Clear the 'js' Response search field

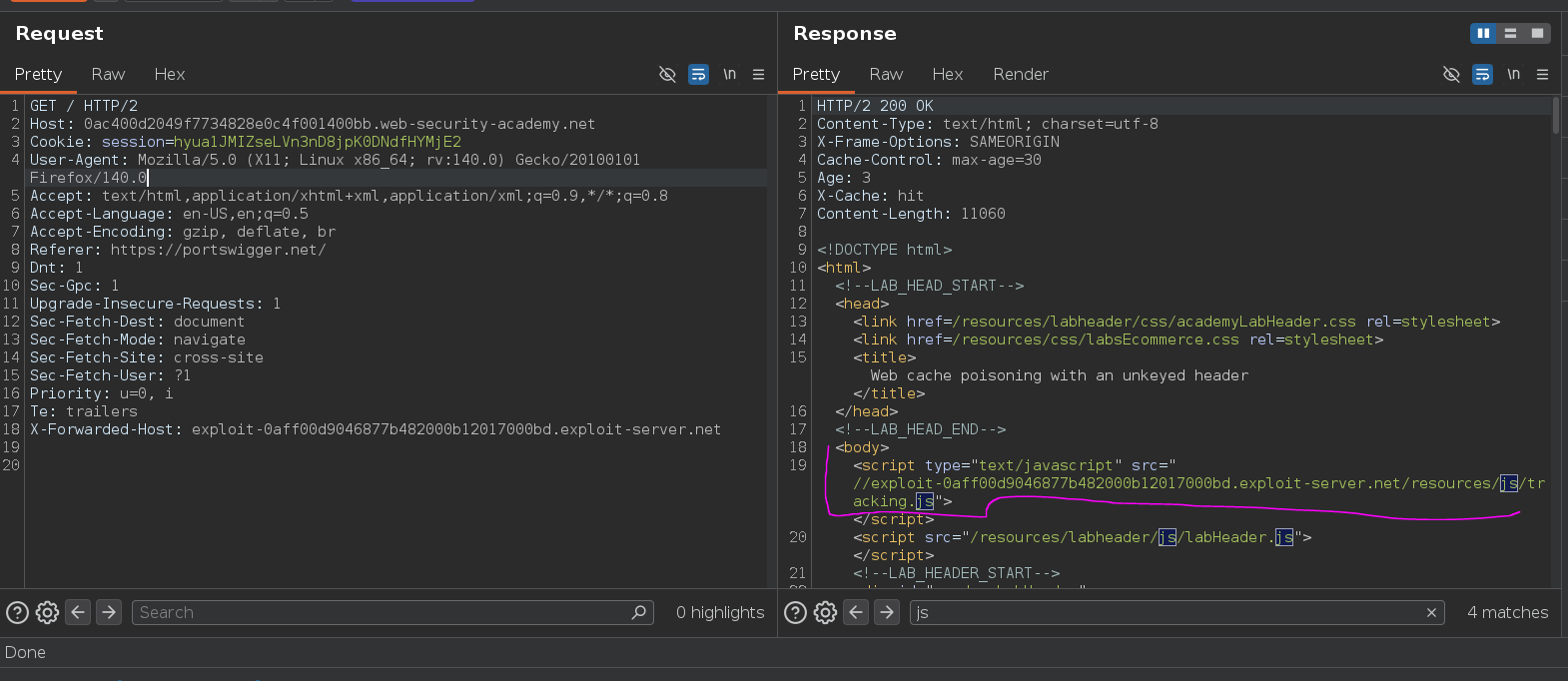tap(1431, 612)
